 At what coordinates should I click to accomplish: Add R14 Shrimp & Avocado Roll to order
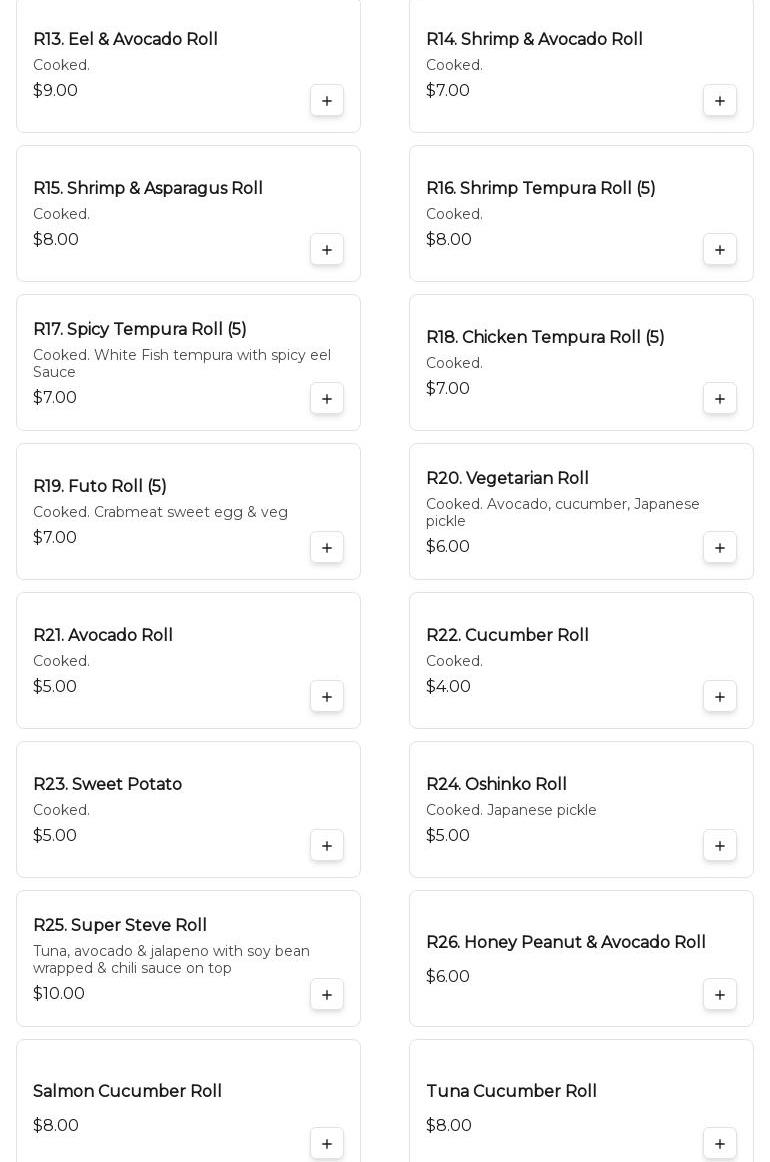point(720,101)
